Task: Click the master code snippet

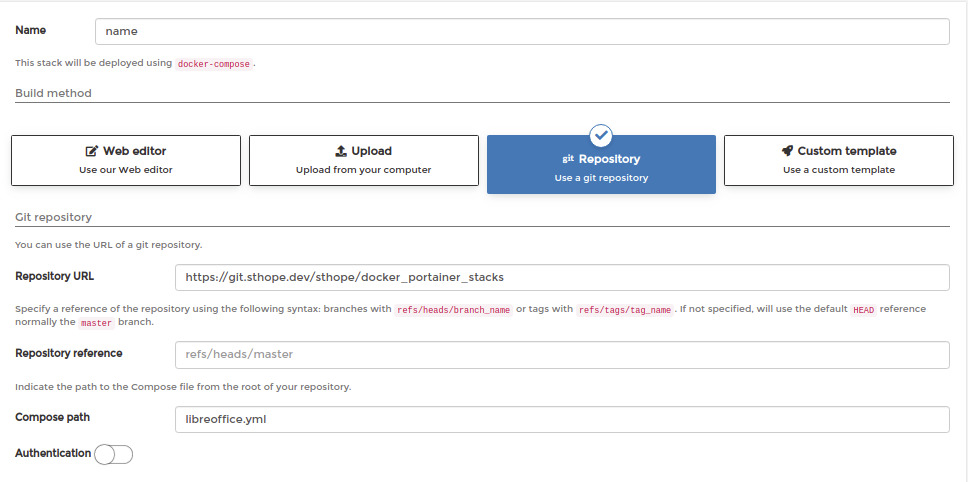Action: 97,323
